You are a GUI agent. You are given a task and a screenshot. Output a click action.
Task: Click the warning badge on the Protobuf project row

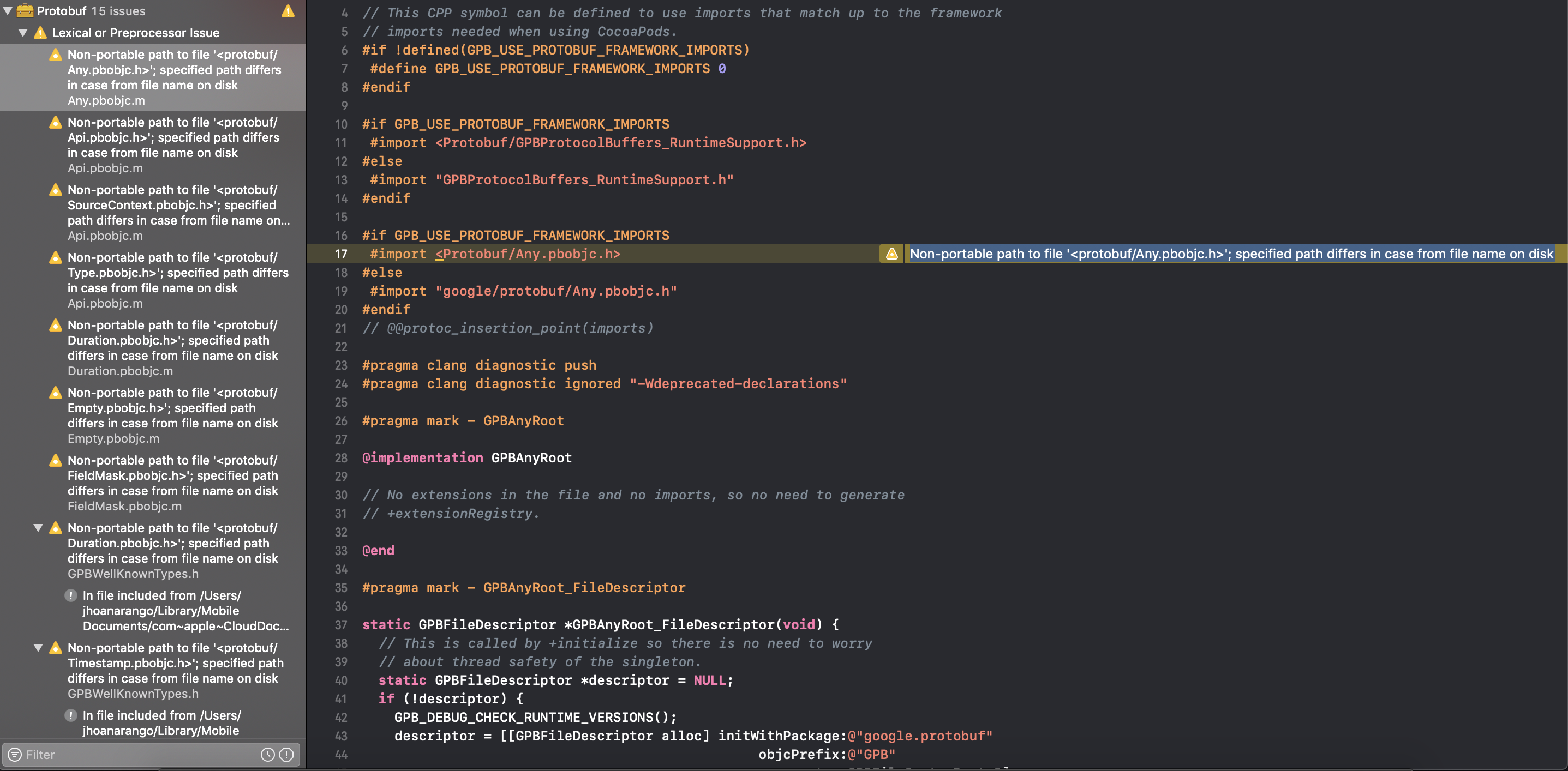288,10
